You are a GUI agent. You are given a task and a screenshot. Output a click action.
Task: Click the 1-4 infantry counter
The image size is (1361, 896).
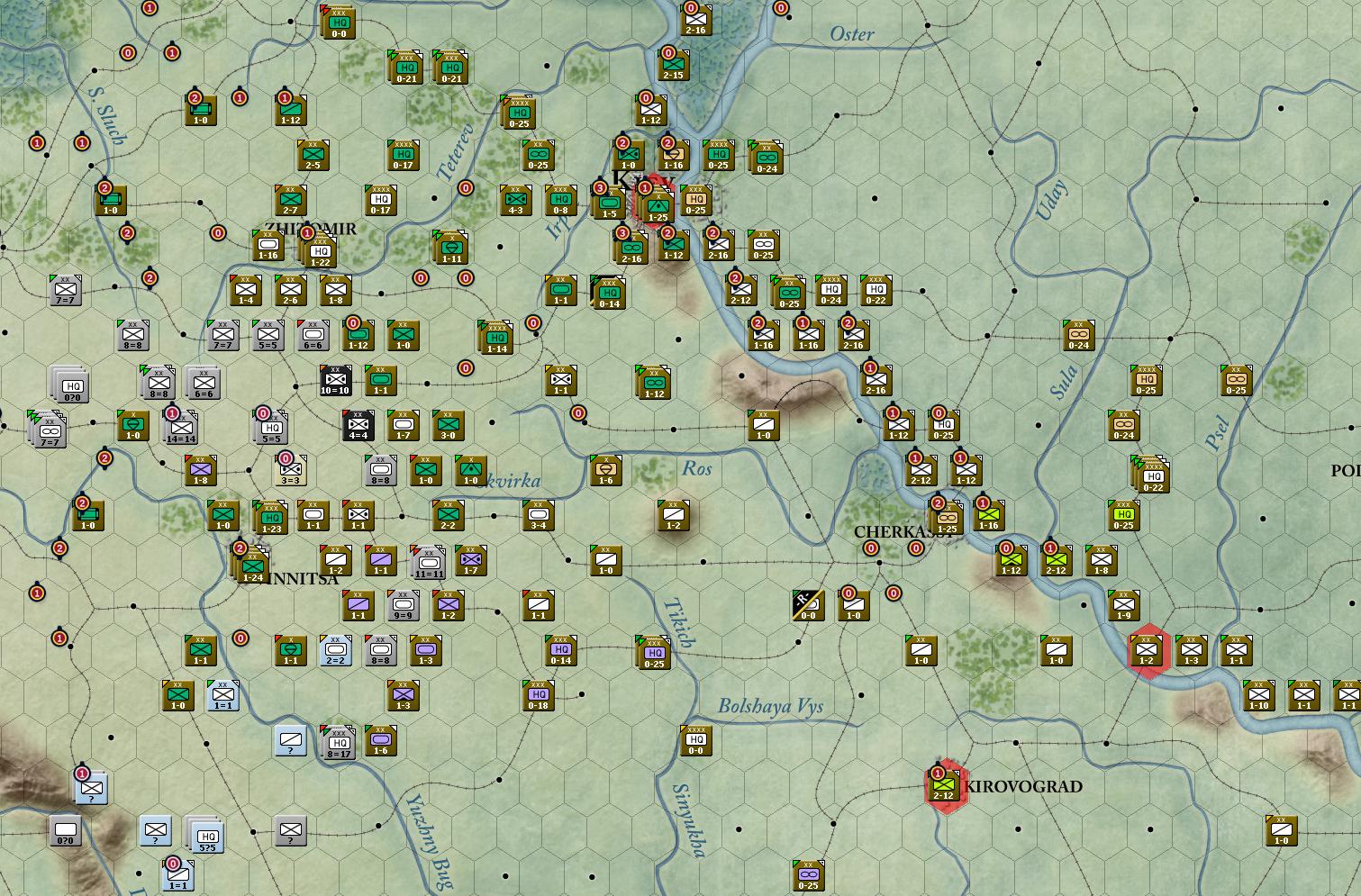pos(245,290)
